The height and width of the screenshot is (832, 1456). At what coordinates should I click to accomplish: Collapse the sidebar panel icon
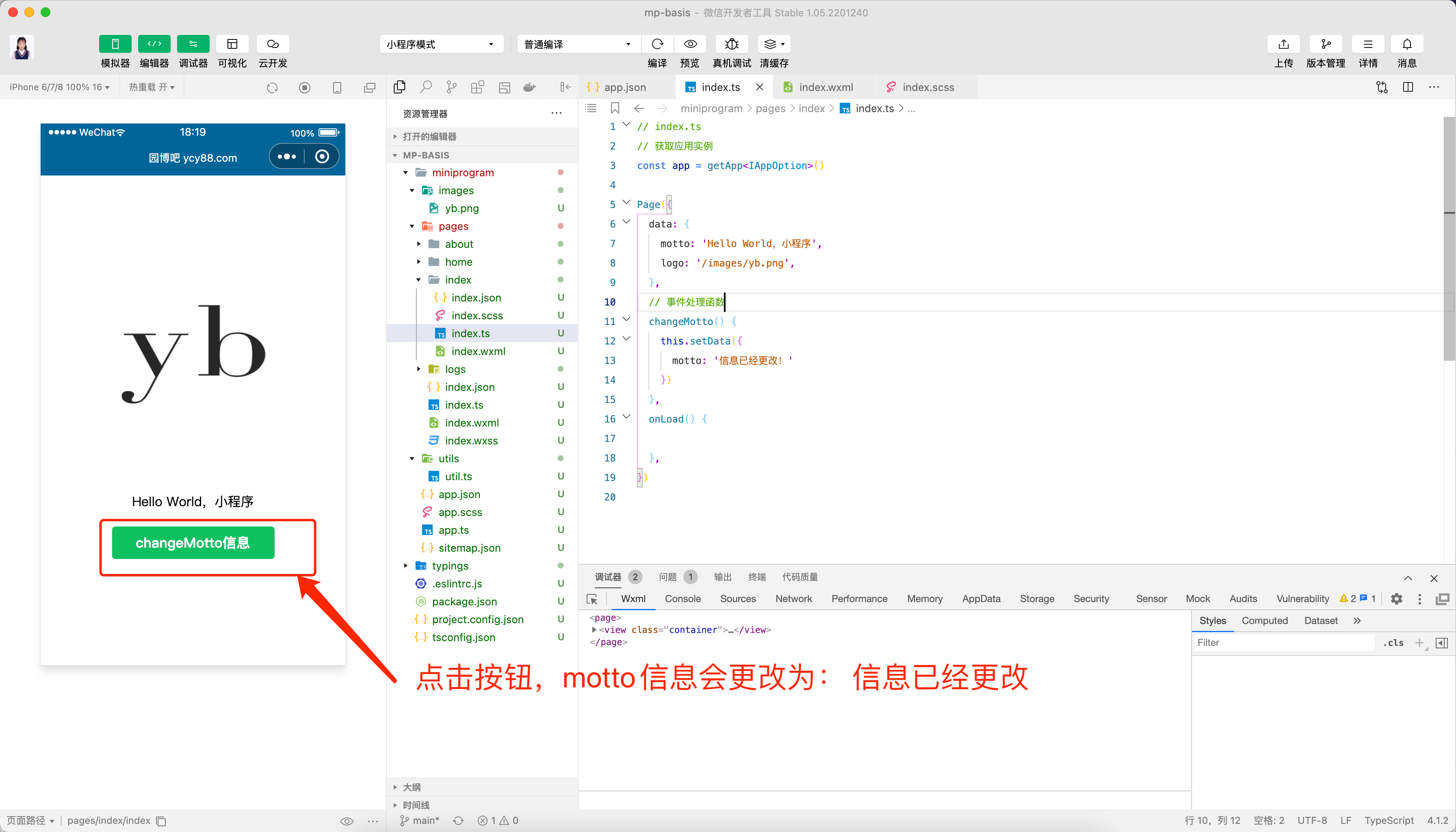565,87
